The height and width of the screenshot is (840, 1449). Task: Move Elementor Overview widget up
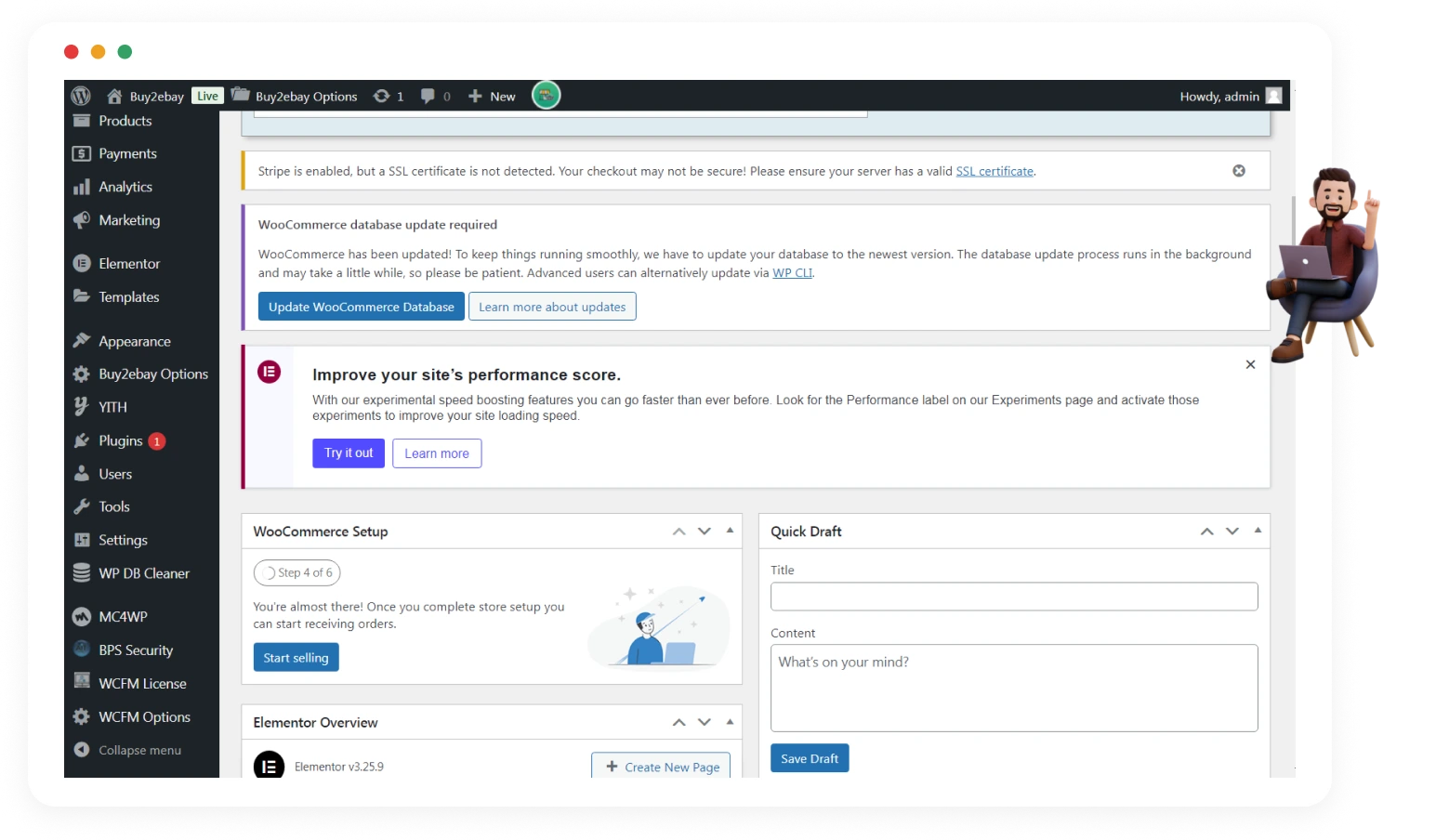tap(679, 722)
